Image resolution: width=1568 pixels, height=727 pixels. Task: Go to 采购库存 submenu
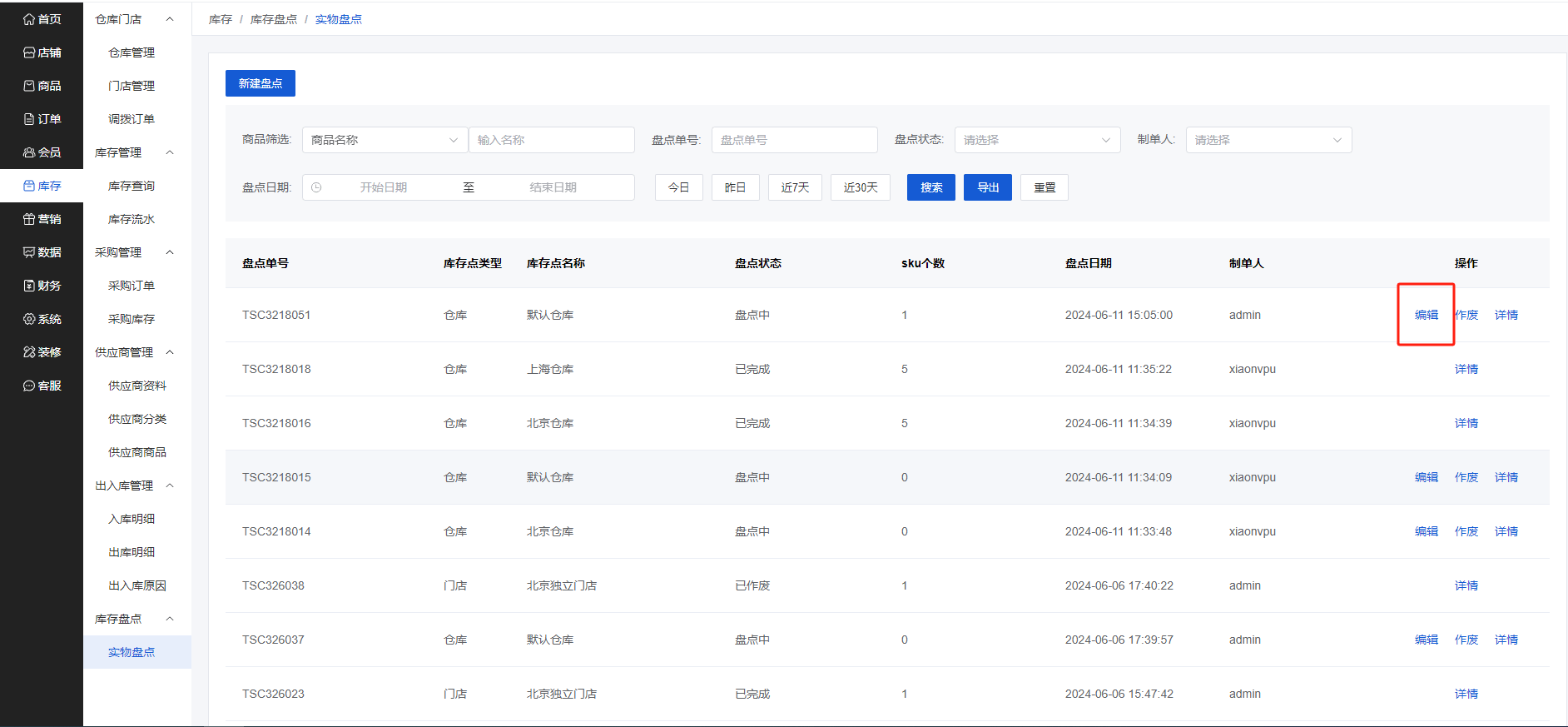pos(131,319)
